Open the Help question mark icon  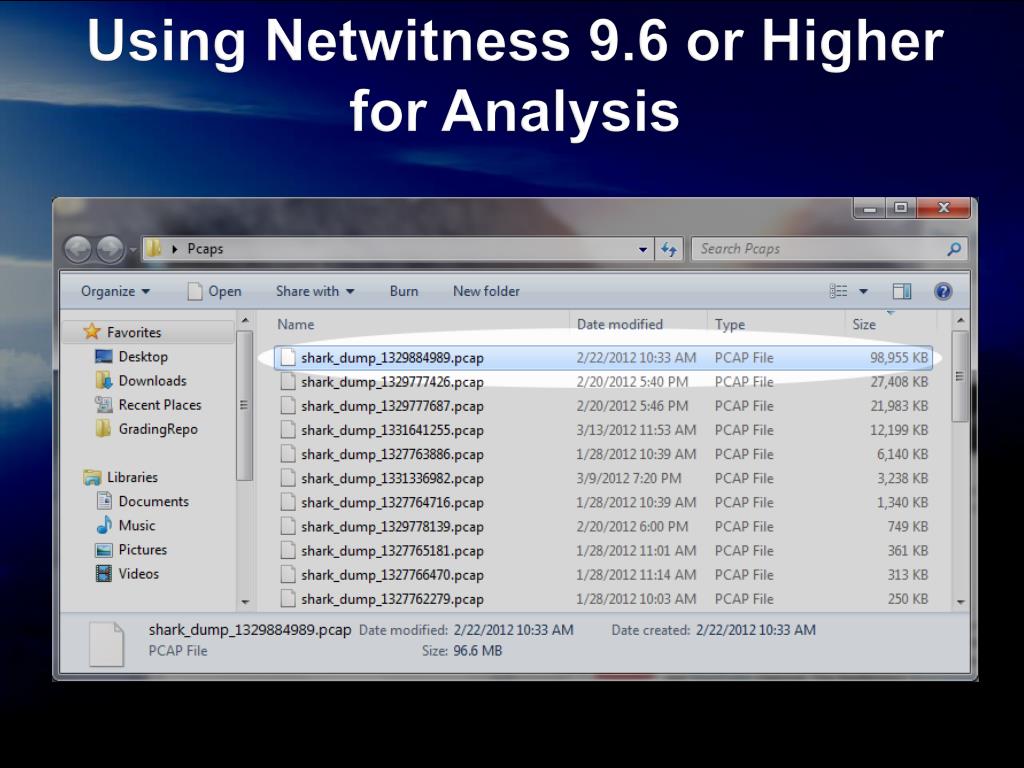click(x=943, y=291)
